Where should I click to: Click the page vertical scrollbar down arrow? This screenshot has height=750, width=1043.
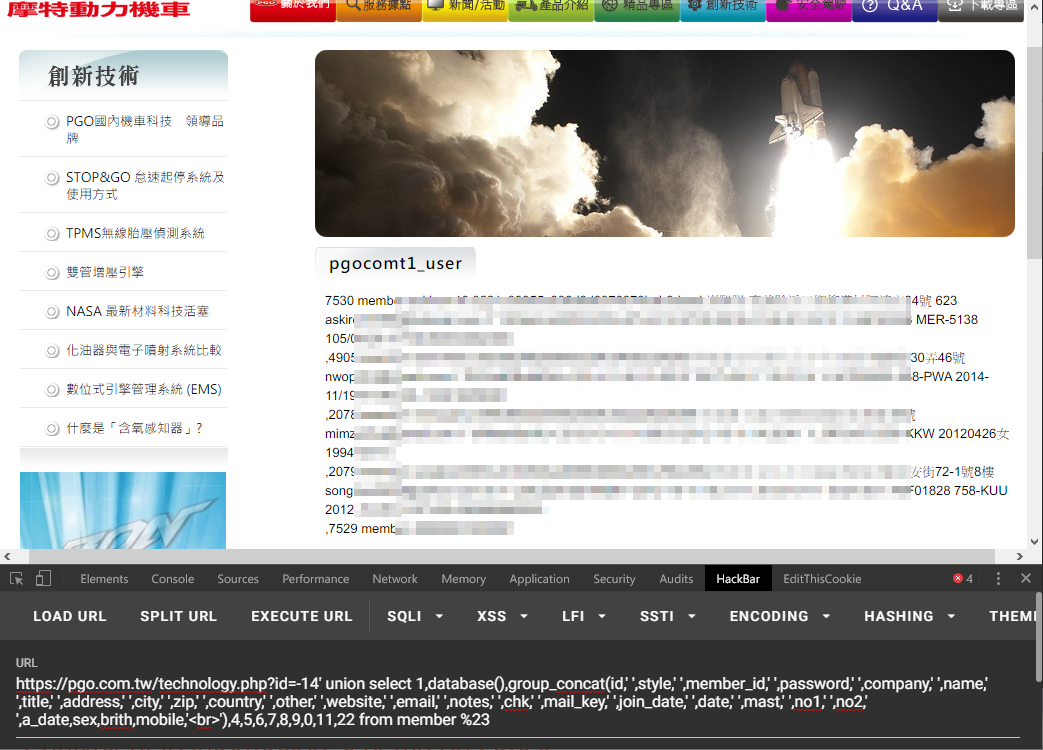(1034, 542)
